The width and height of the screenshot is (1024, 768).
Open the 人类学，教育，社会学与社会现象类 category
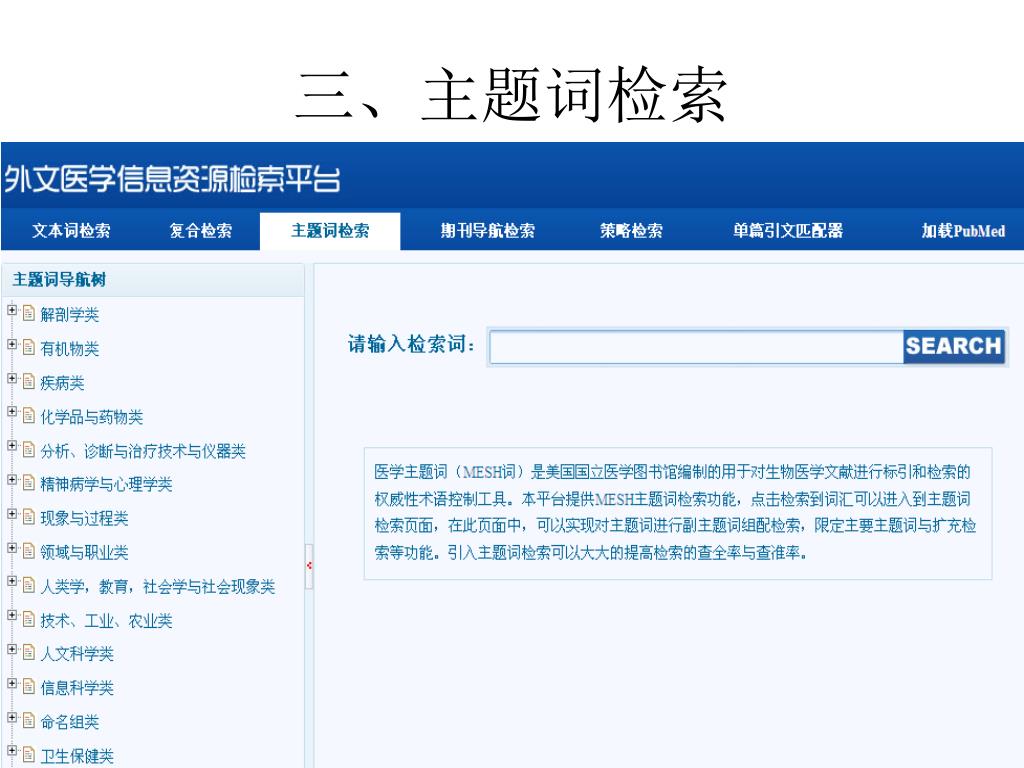click(157, 586)
